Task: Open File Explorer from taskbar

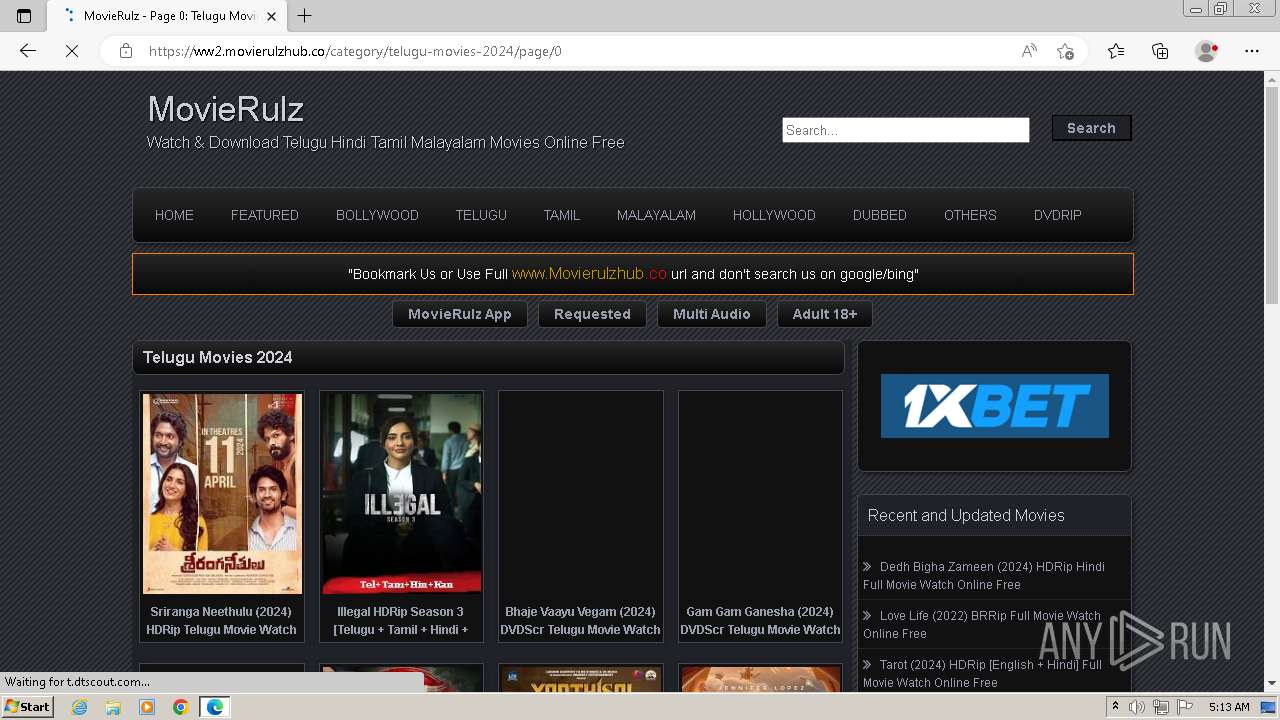Action: [113, 707]
